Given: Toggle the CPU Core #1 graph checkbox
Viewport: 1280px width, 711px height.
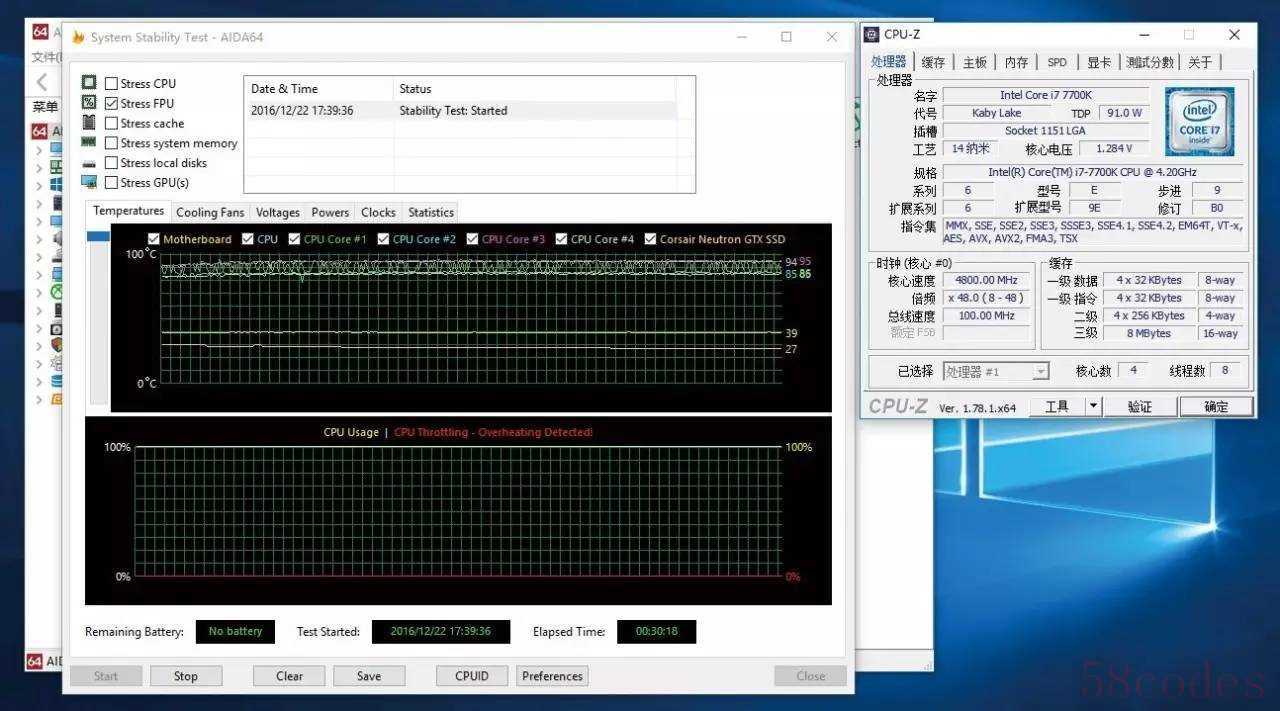Looking at the screenshot, I should point(295,239).
